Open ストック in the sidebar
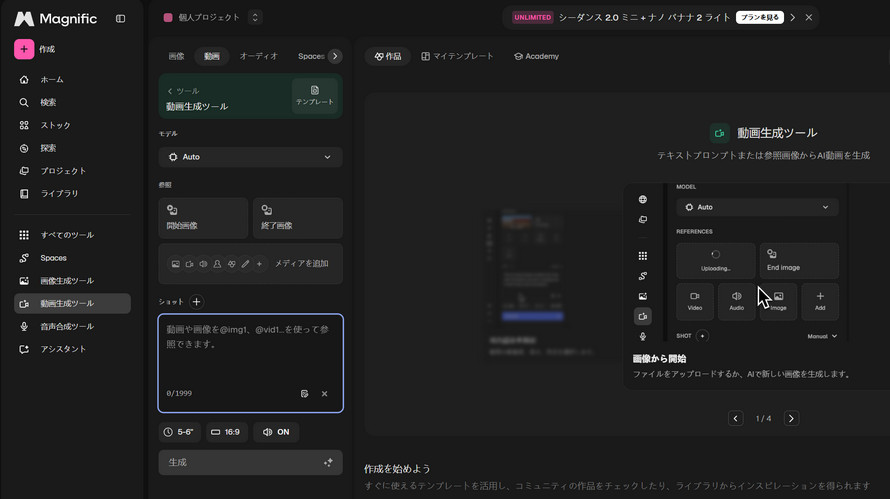Screen dimensions: 890x499 click(72, 125)
